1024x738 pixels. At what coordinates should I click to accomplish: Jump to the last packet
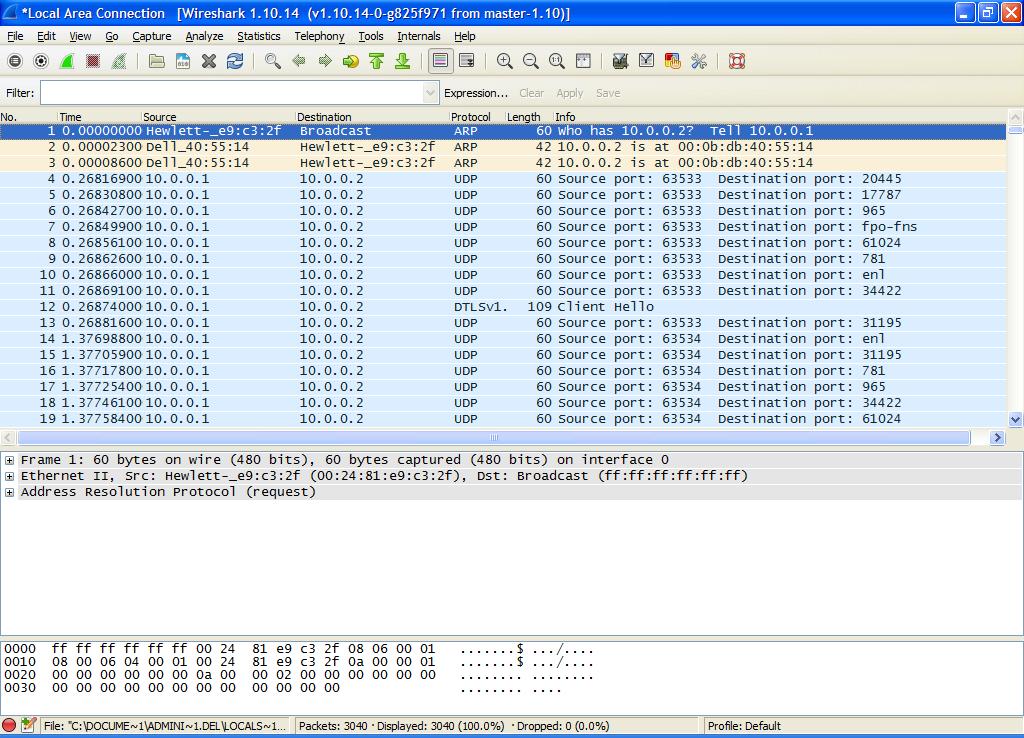click(403, 60)
